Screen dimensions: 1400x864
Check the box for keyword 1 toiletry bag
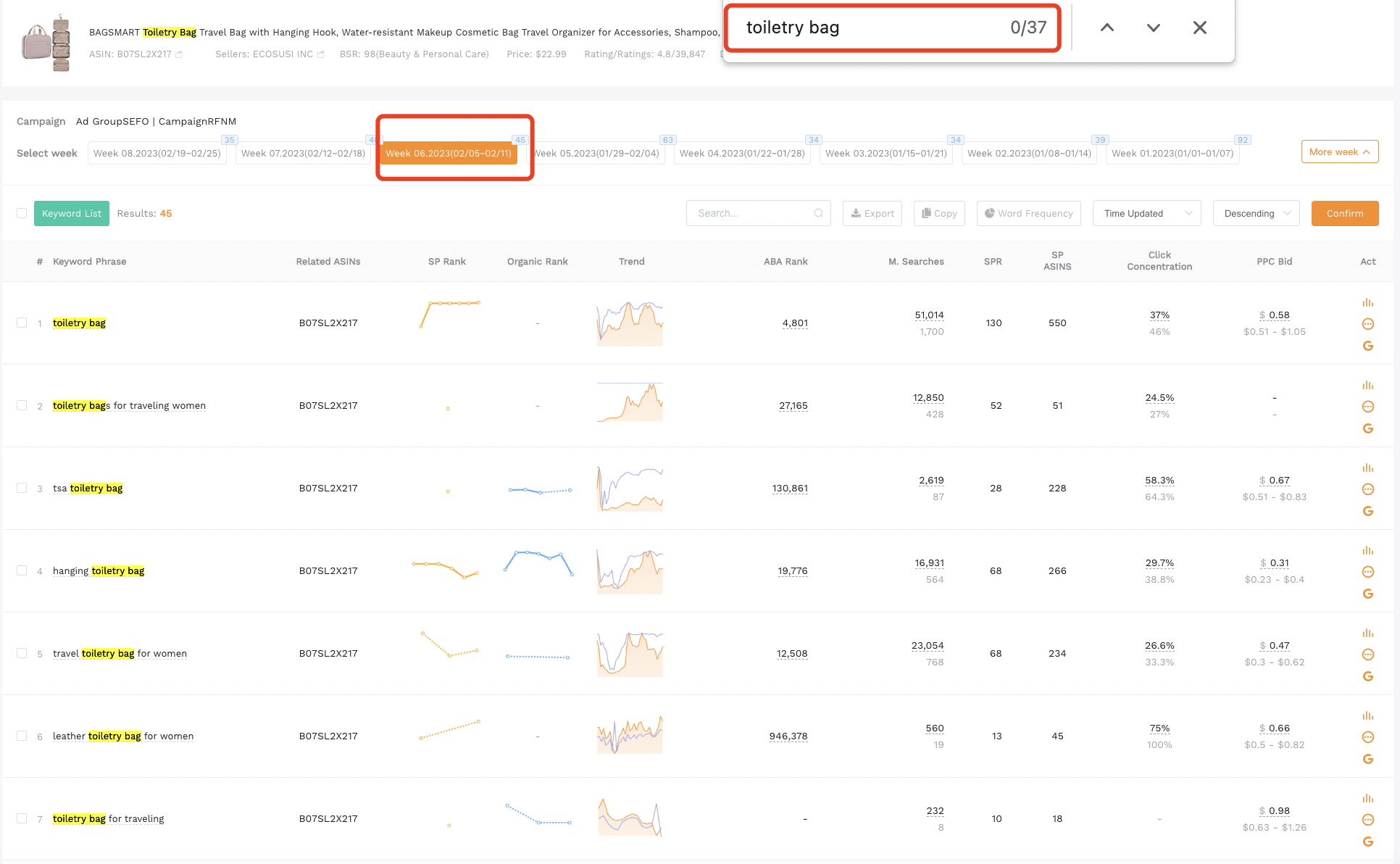22,323
